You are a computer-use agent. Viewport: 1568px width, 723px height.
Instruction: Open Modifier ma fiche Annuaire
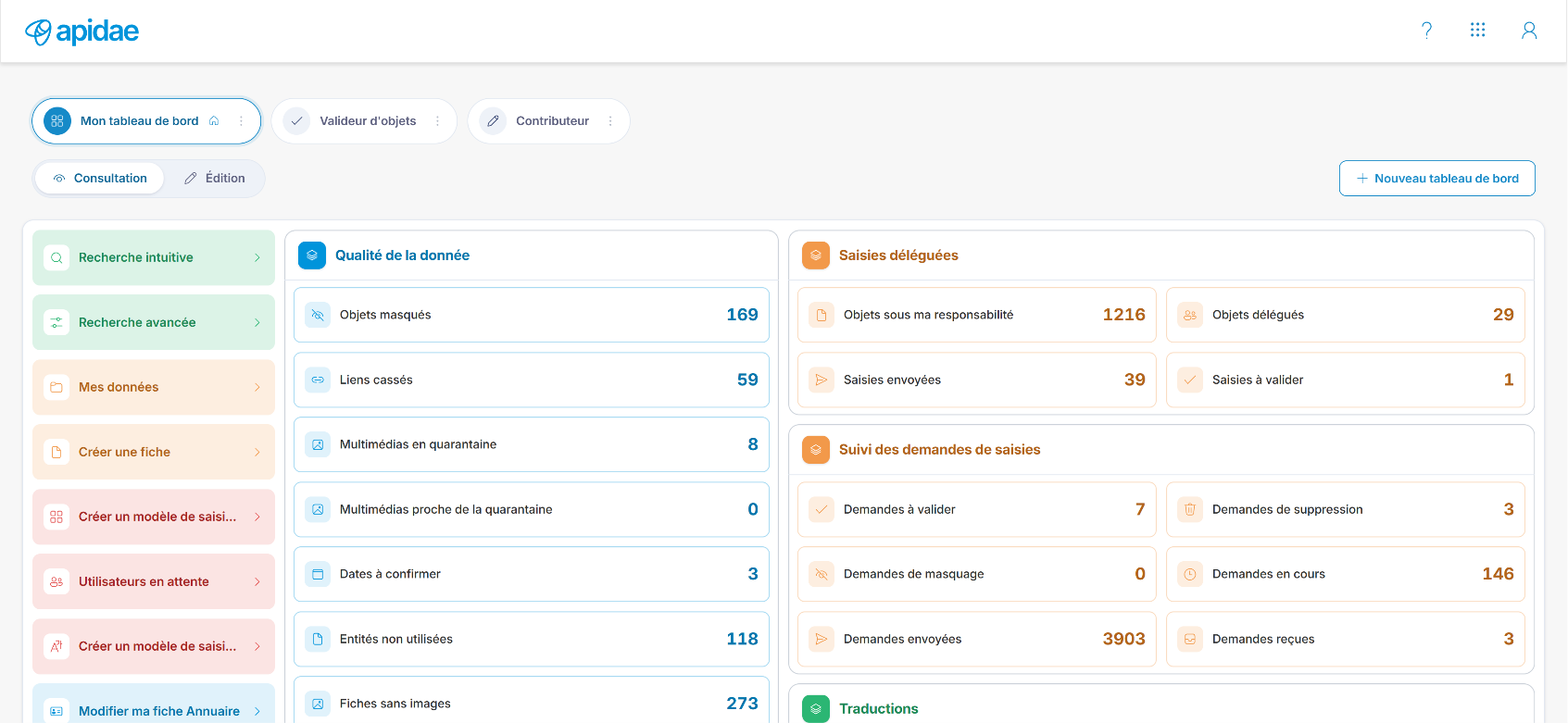154,704
